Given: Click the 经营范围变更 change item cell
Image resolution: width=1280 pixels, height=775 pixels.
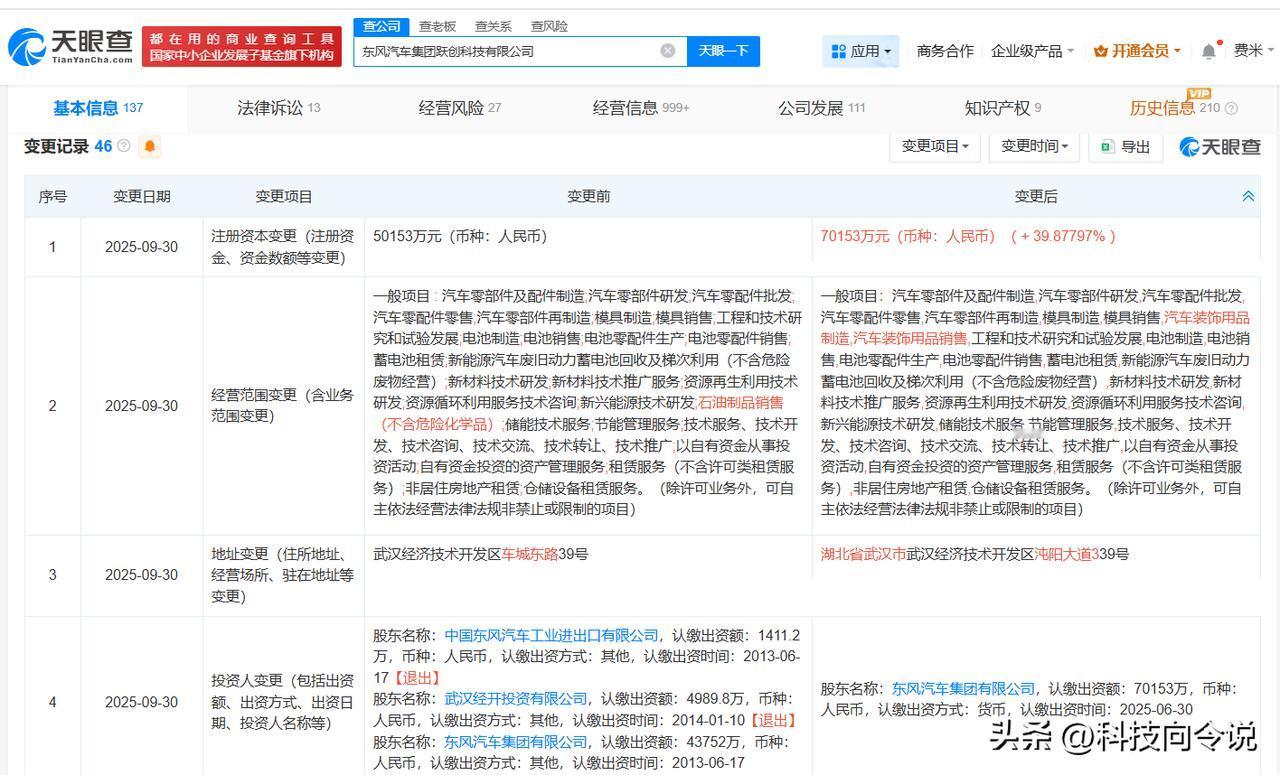Looking at the screenshot, I should [284, 406].
